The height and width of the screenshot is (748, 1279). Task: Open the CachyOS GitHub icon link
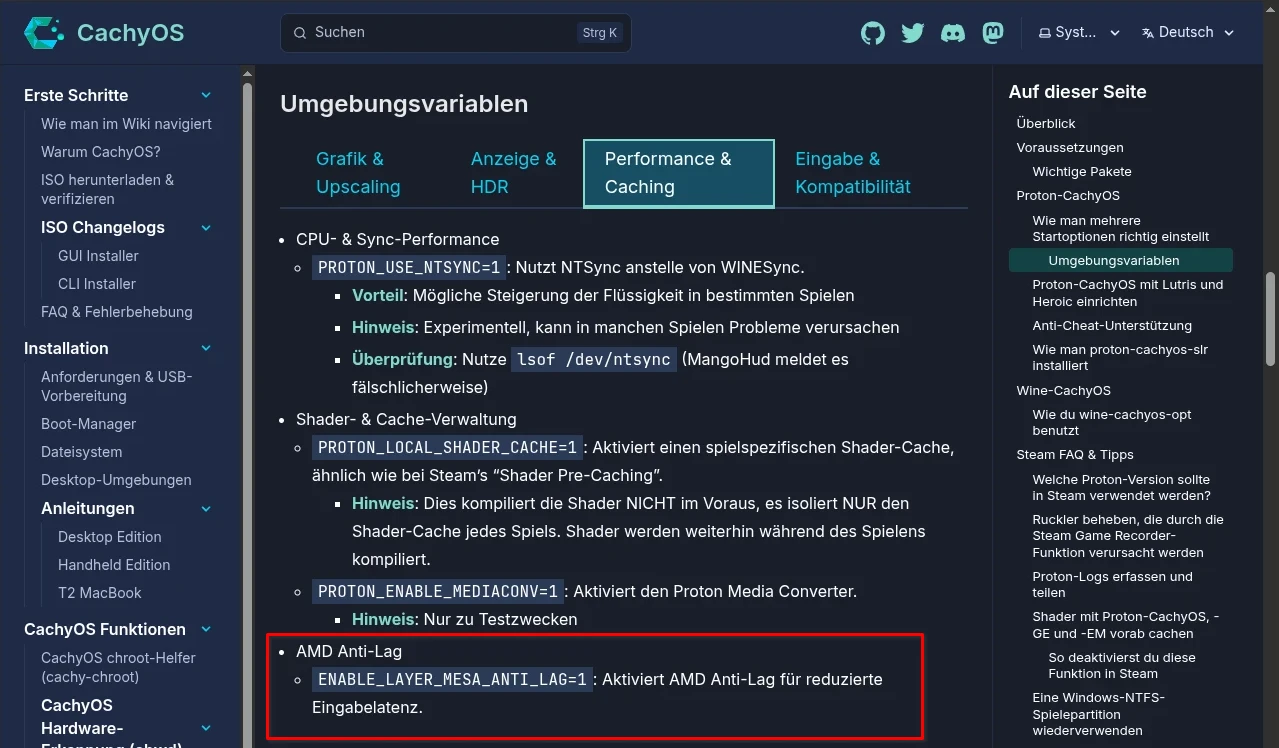coord(873,33)
